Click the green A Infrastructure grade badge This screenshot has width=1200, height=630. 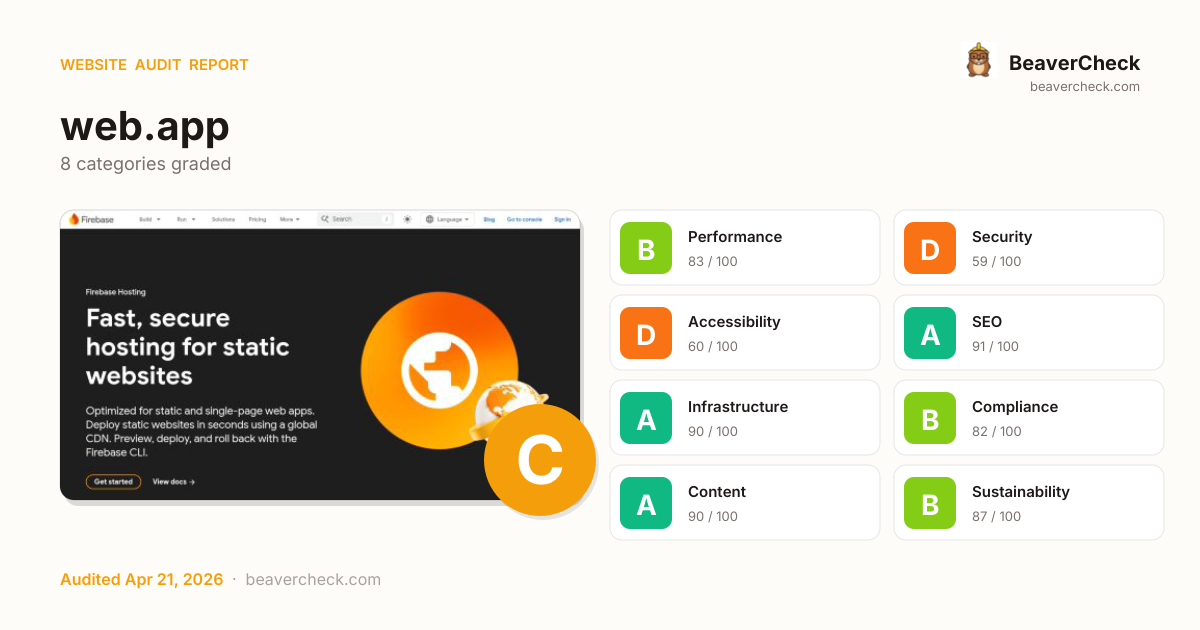(646, 418)
